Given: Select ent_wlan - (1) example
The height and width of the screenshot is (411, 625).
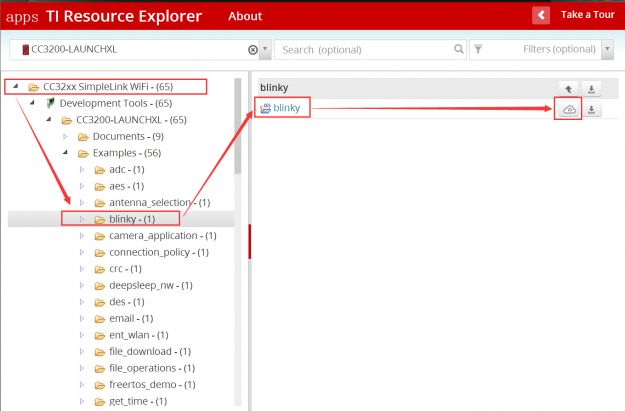Looking at the screenshot, I should [x=139, y=335].
